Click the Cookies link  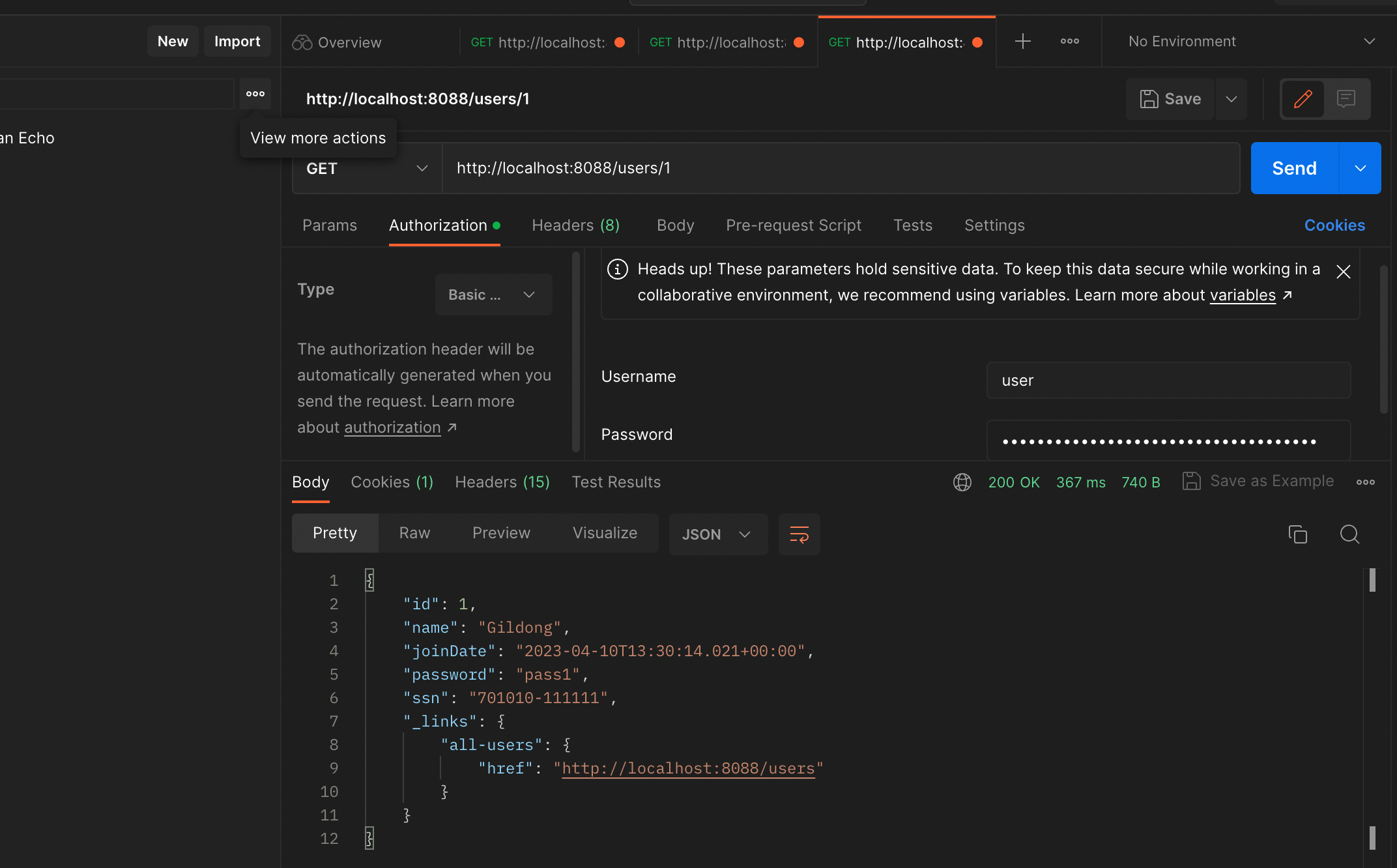1334,225
